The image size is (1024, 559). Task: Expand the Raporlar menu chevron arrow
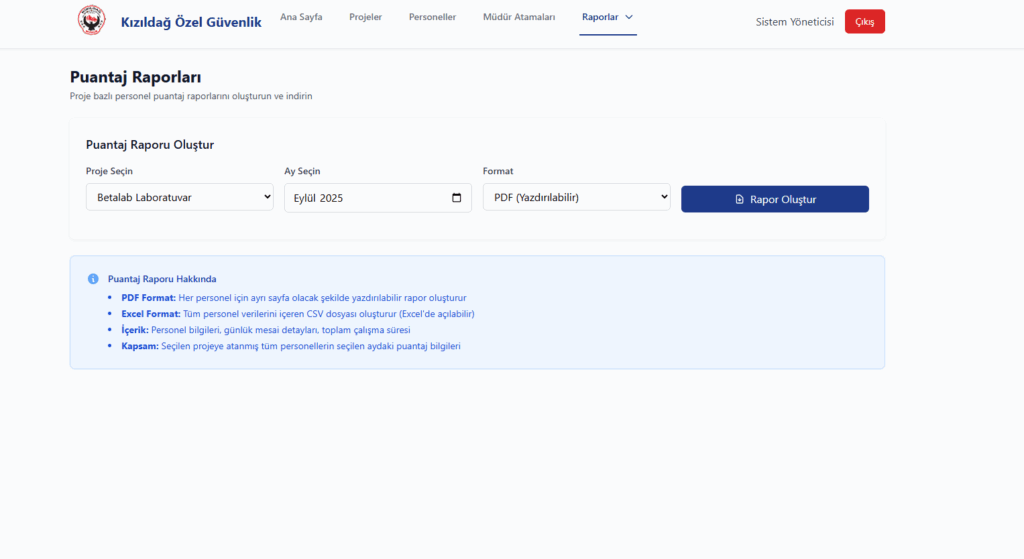pos(629,17)
